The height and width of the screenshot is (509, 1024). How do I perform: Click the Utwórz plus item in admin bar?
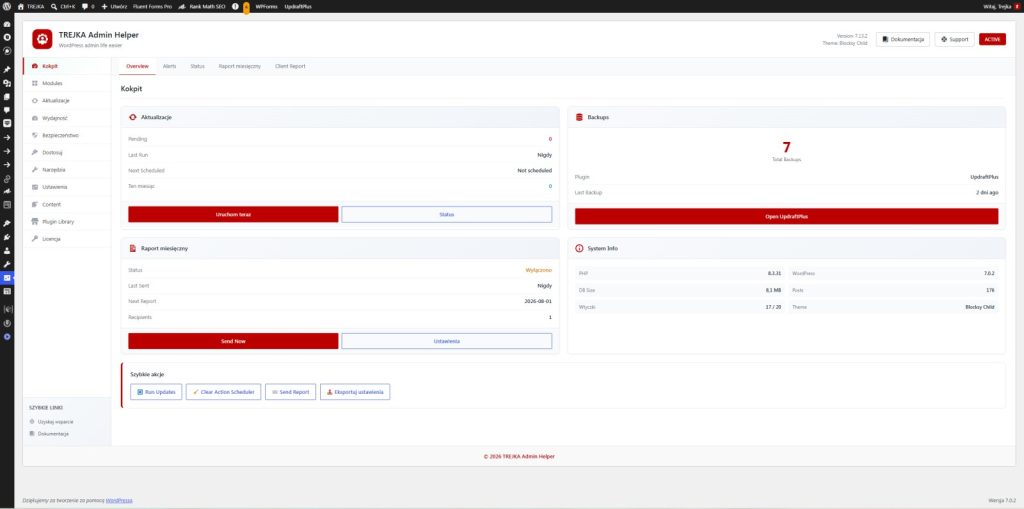[x=114, y=6]
